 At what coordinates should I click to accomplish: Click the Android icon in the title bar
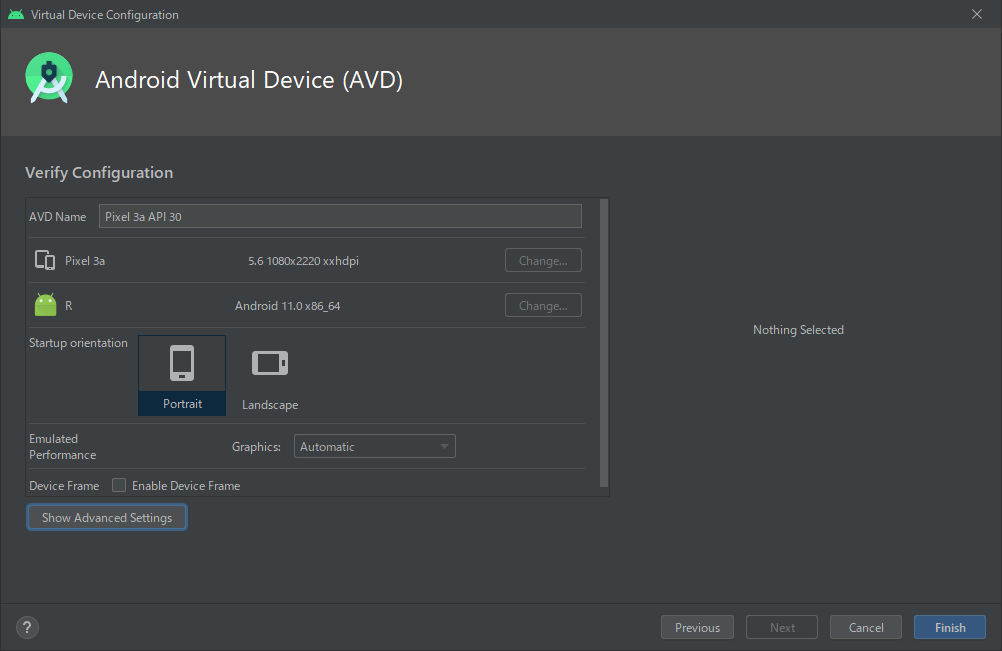tap(16, 14)
